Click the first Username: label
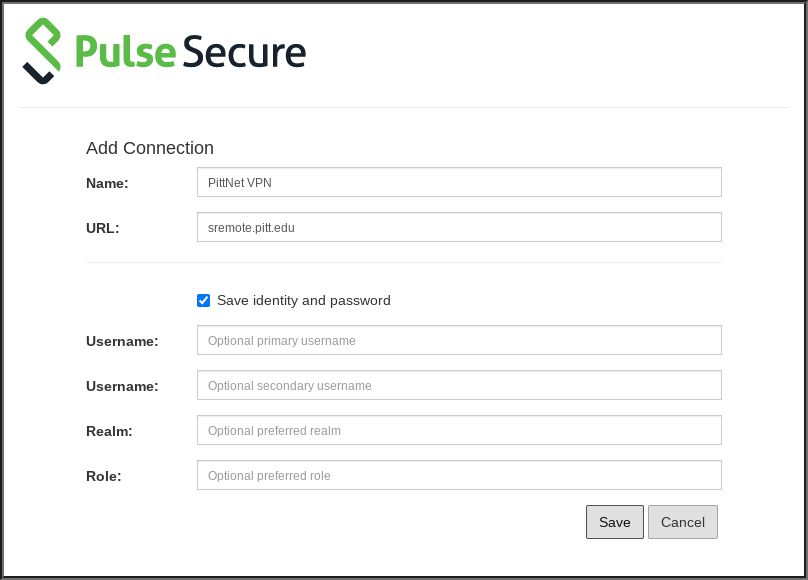The image size is (808, 580). point(122,341)
